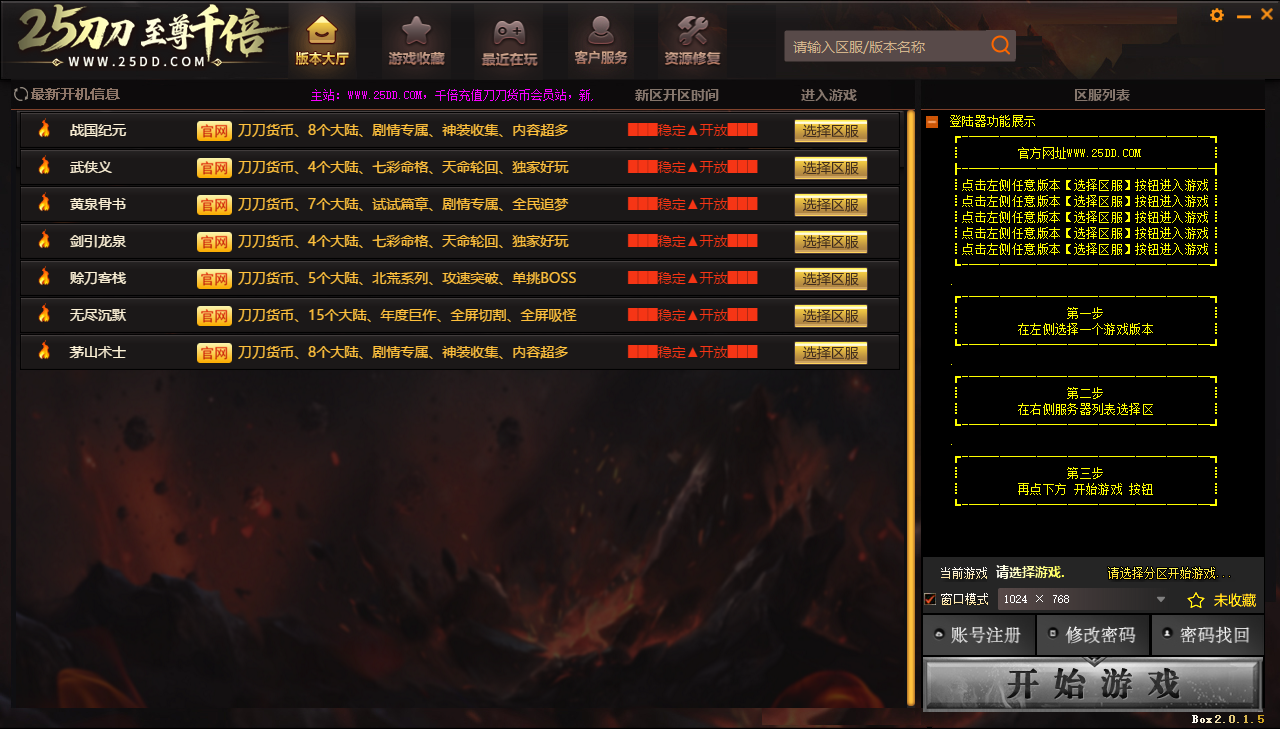1280x729 pixels.
Task: Click the 开始游戏 button
Action: (1092, 685)
